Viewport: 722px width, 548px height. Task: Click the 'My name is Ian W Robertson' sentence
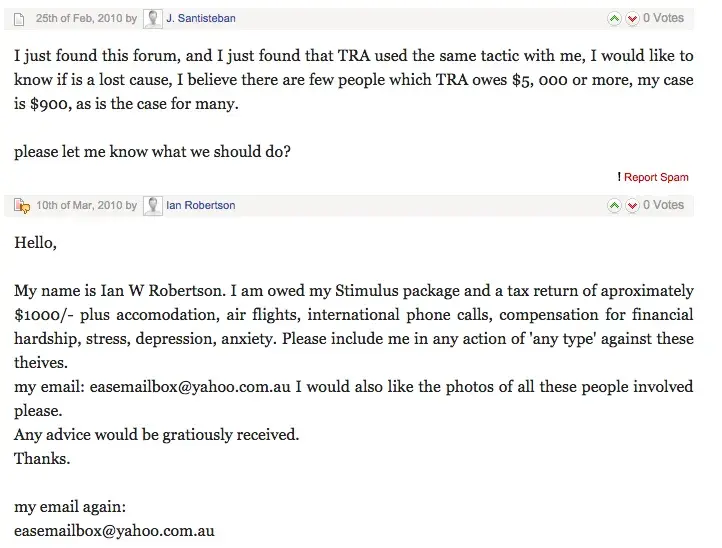coord(120,291)
